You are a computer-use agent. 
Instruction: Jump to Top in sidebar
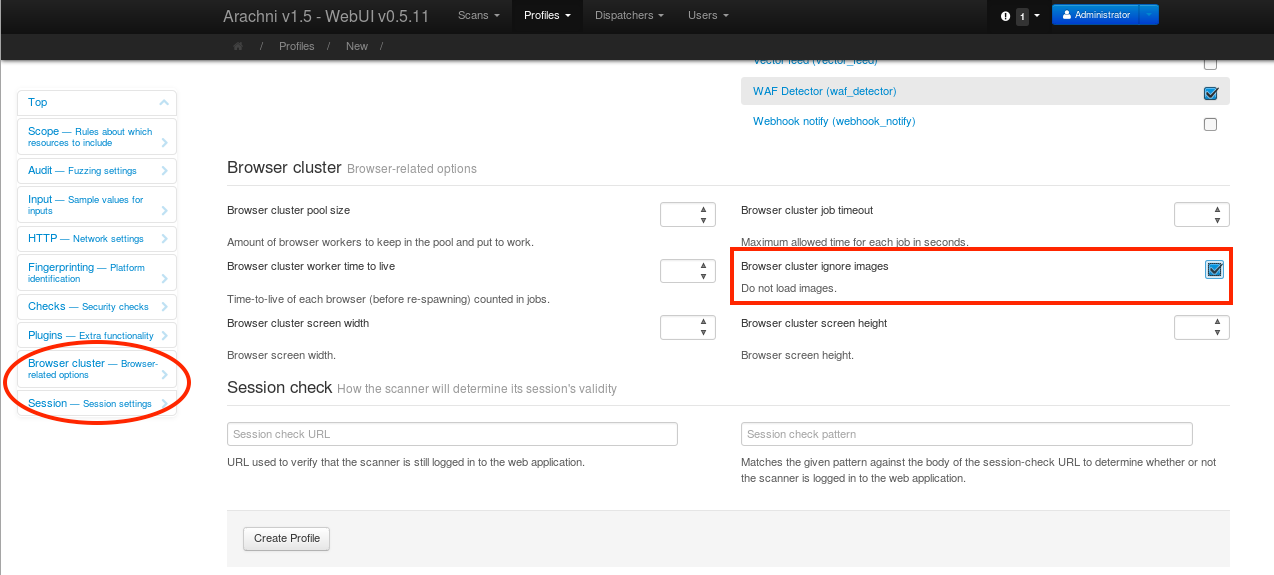97,103
